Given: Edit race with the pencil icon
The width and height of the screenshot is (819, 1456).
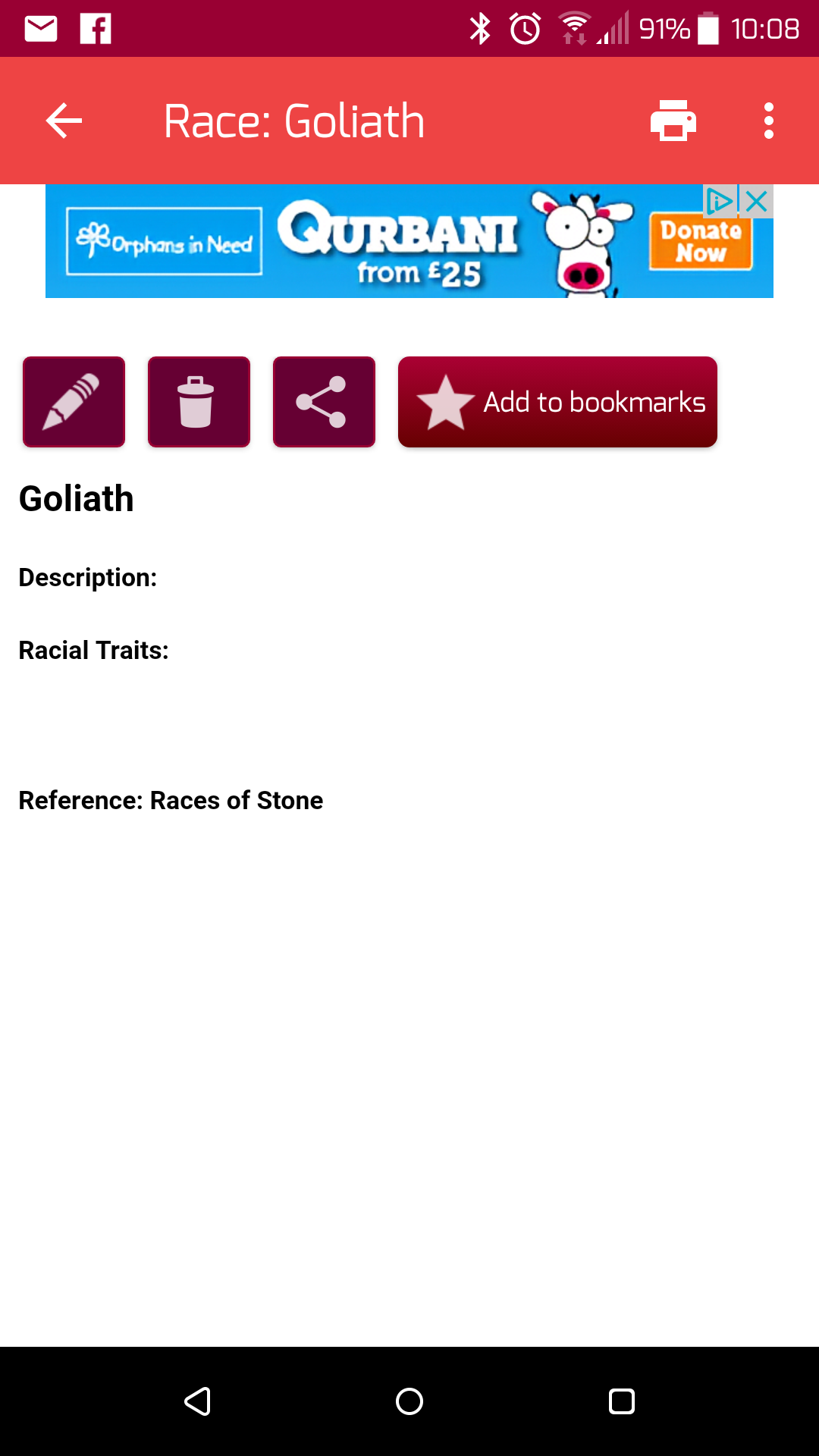Looking at the screenshot, I should click(74, 402).
